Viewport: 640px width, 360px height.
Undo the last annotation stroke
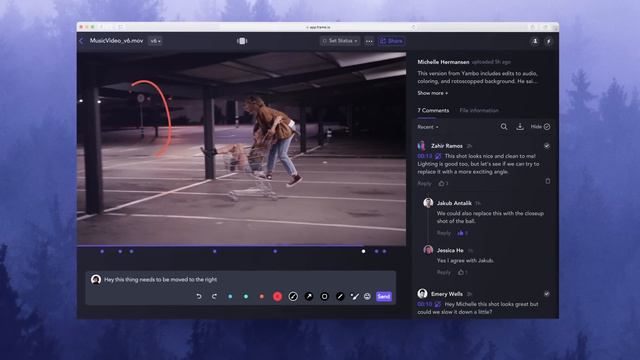(199, 296)
